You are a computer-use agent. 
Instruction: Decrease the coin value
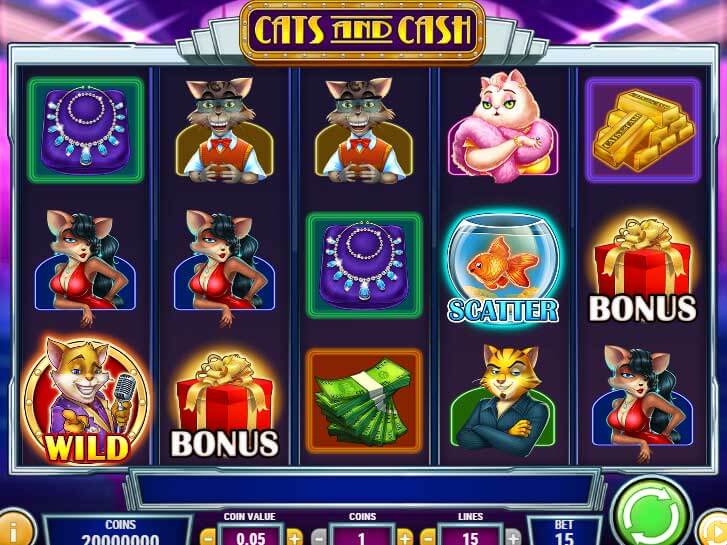point(207,537)
